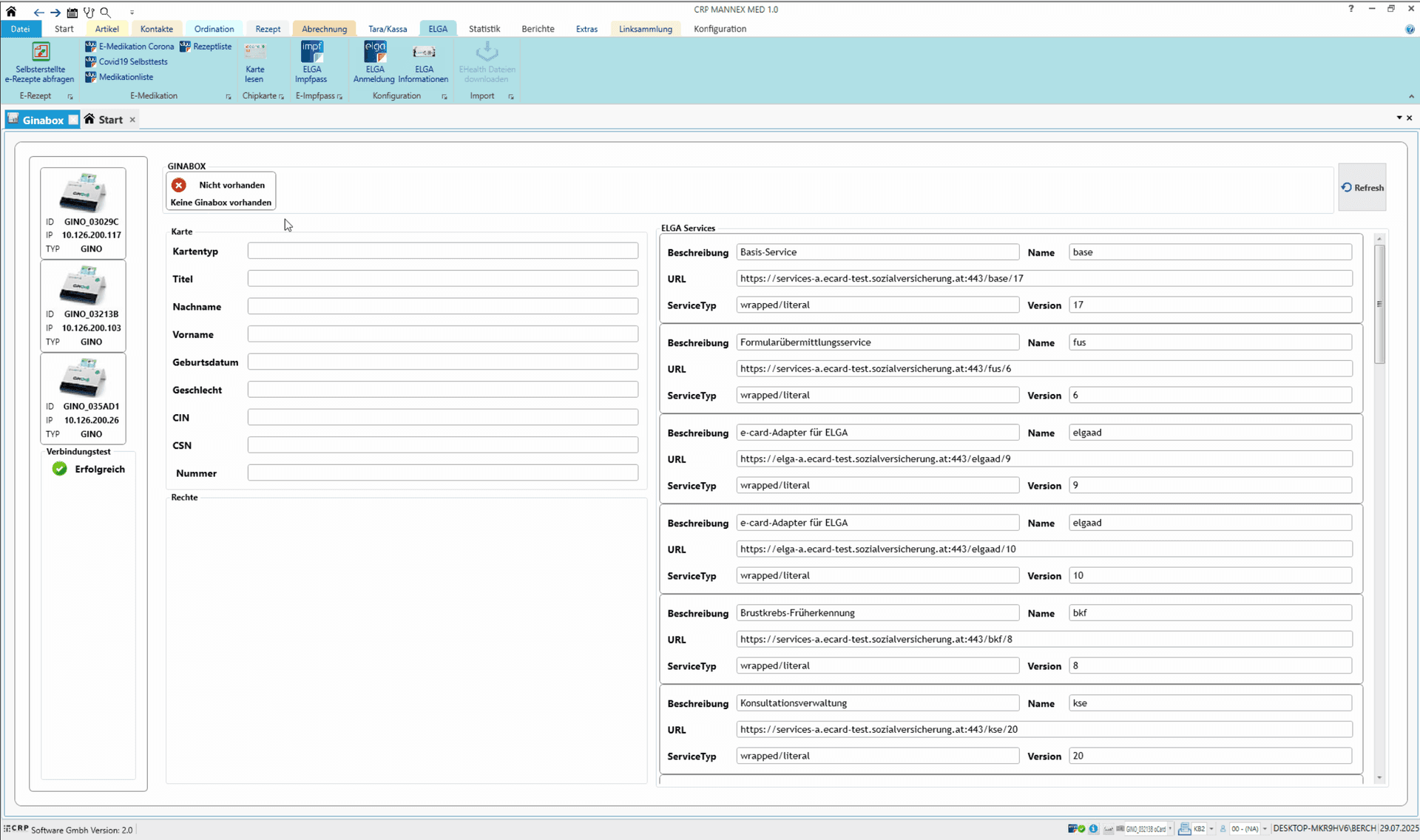The image size is (1420, 840).
Task: Select Ginabox device GINO_03029C
Action: [x=83, y=213]
